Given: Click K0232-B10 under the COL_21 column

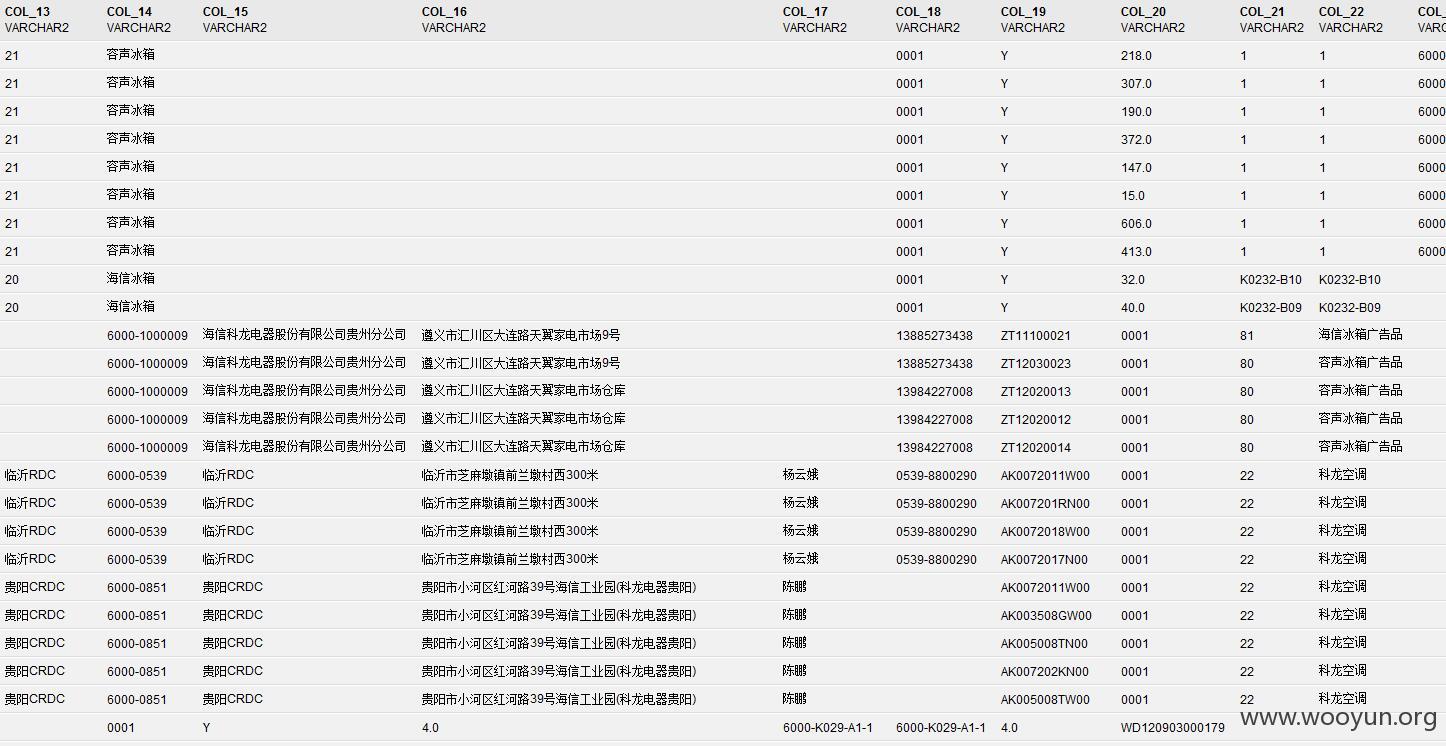Looking at the screenshot, I should coord(1271,280).
